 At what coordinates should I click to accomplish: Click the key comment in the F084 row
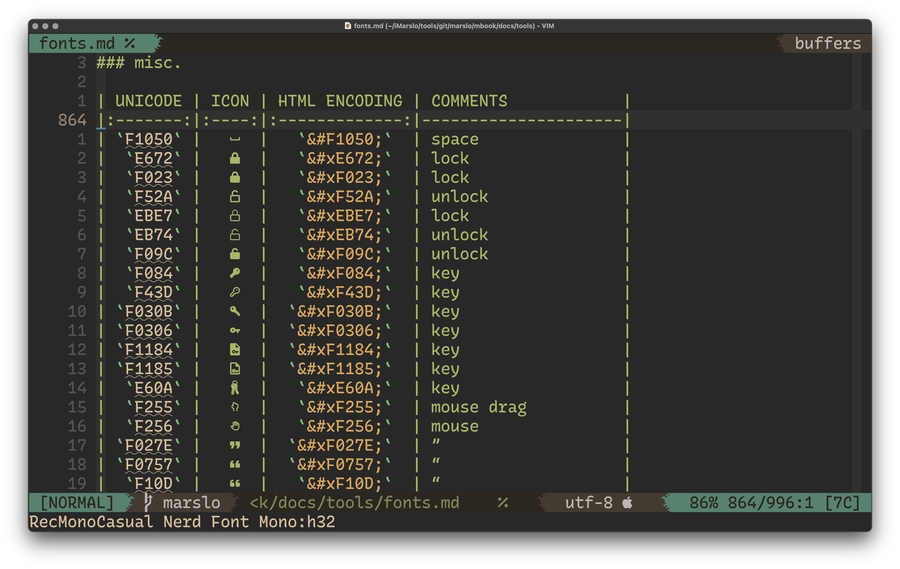coord(445,273)
